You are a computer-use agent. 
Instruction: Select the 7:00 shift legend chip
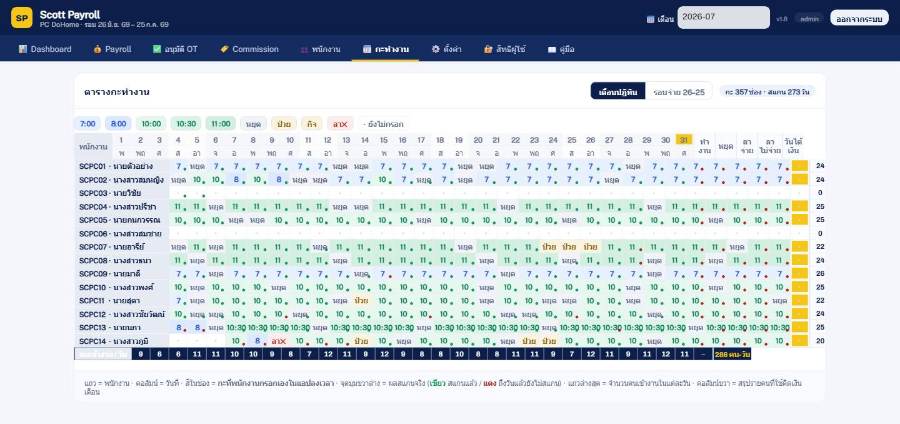87,123
